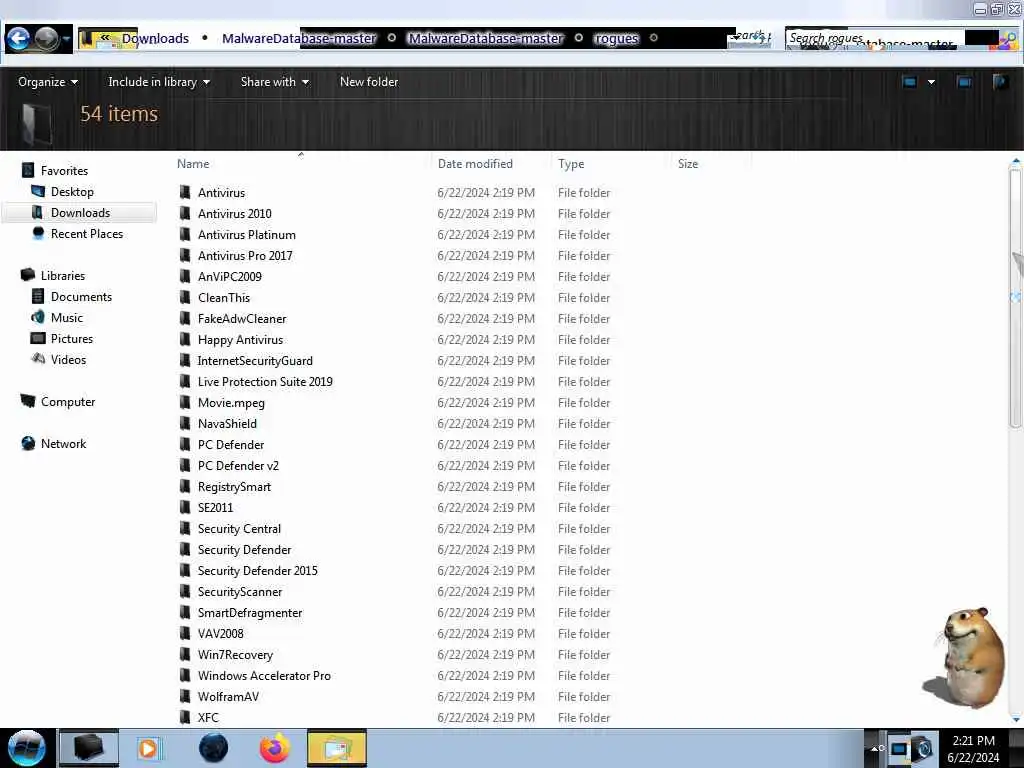Screen dimensions: 1024x768
Task: Select Network in the navigation pane
Action: pyautogui.click(x=63, y=443)
